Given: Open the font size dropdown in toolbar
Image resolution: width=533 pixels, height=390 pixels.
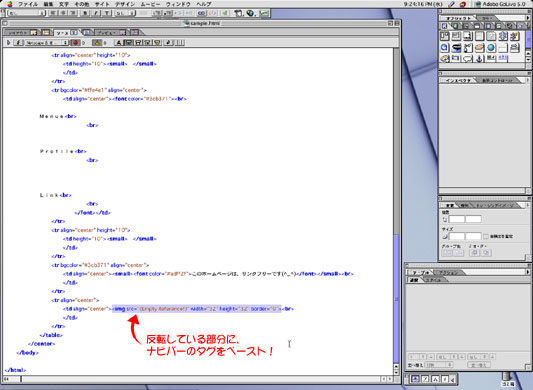Looking at the screenshot, I should (x=125, y=13).
